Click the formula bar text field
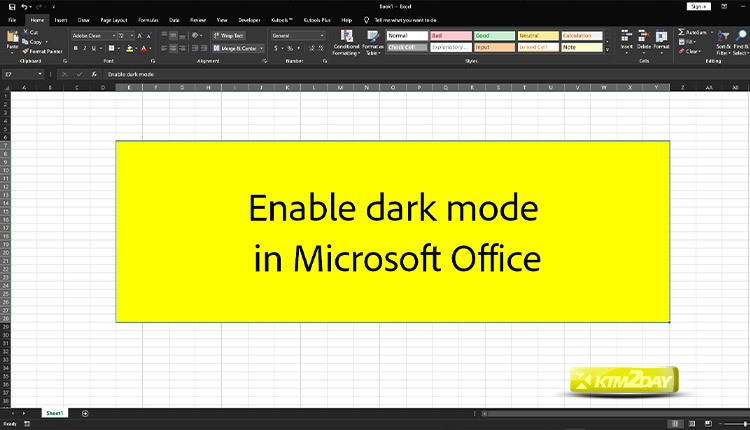The height and width of the screenshot is (430, 750). 426,74
